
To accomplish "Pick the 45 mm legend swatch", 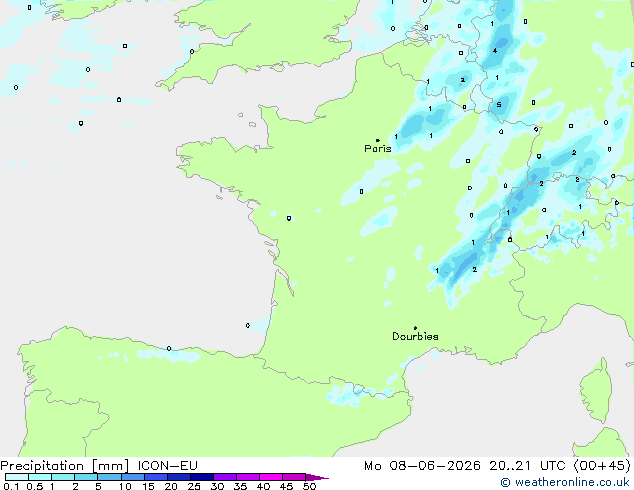I will pyautogui.click(x=294, y=477).
